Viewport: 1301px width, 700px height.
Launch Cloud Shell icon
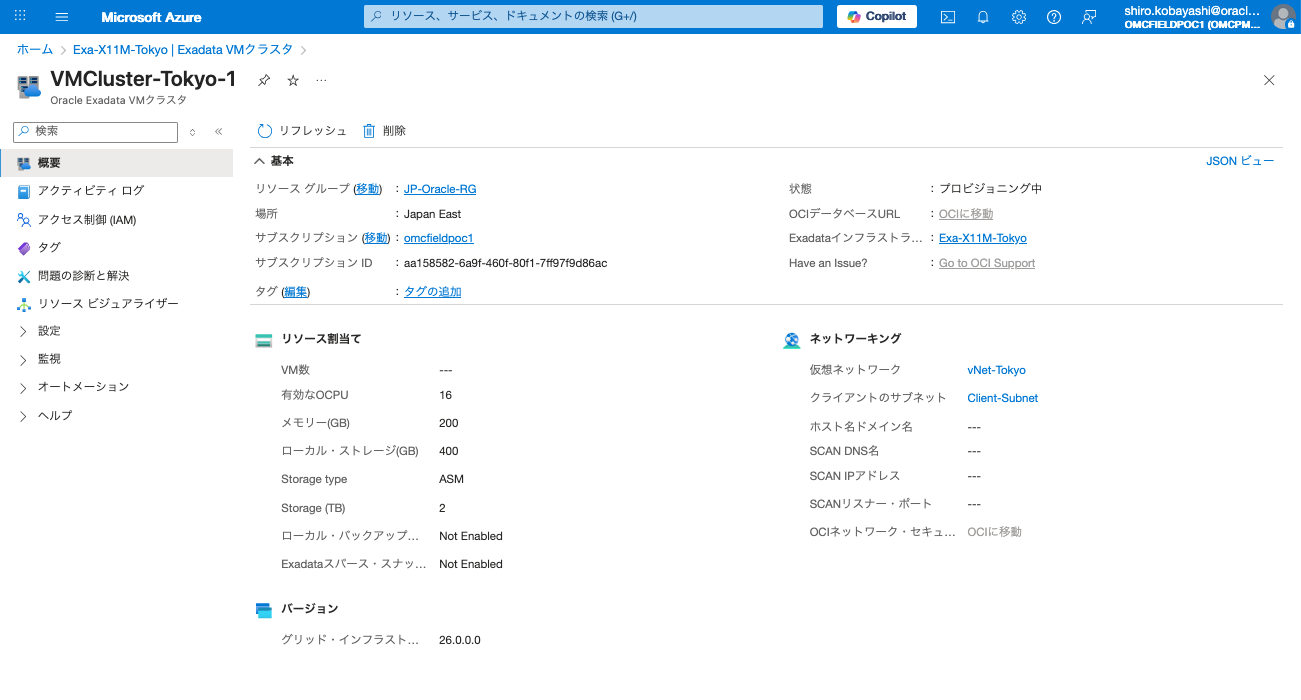[x=948, y=17]
